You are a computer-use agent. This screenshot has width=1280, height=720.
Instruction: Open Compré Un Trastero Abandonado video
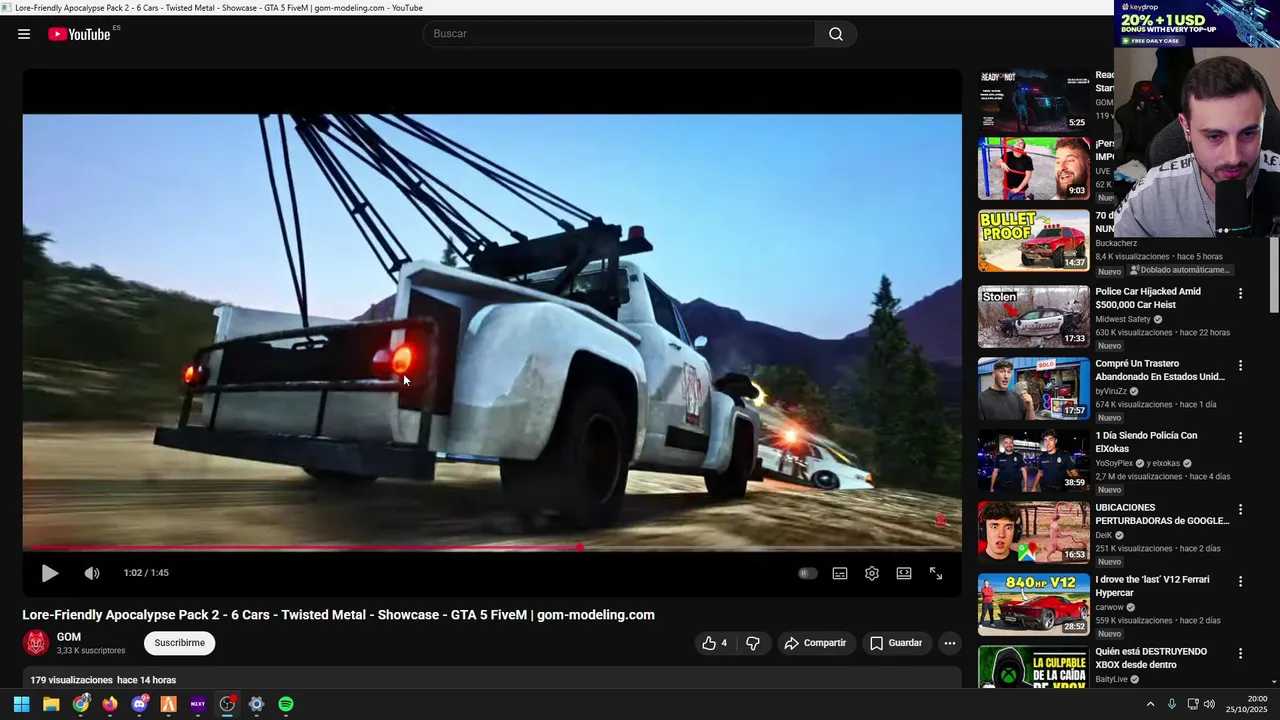click(x=1160, y=370)
